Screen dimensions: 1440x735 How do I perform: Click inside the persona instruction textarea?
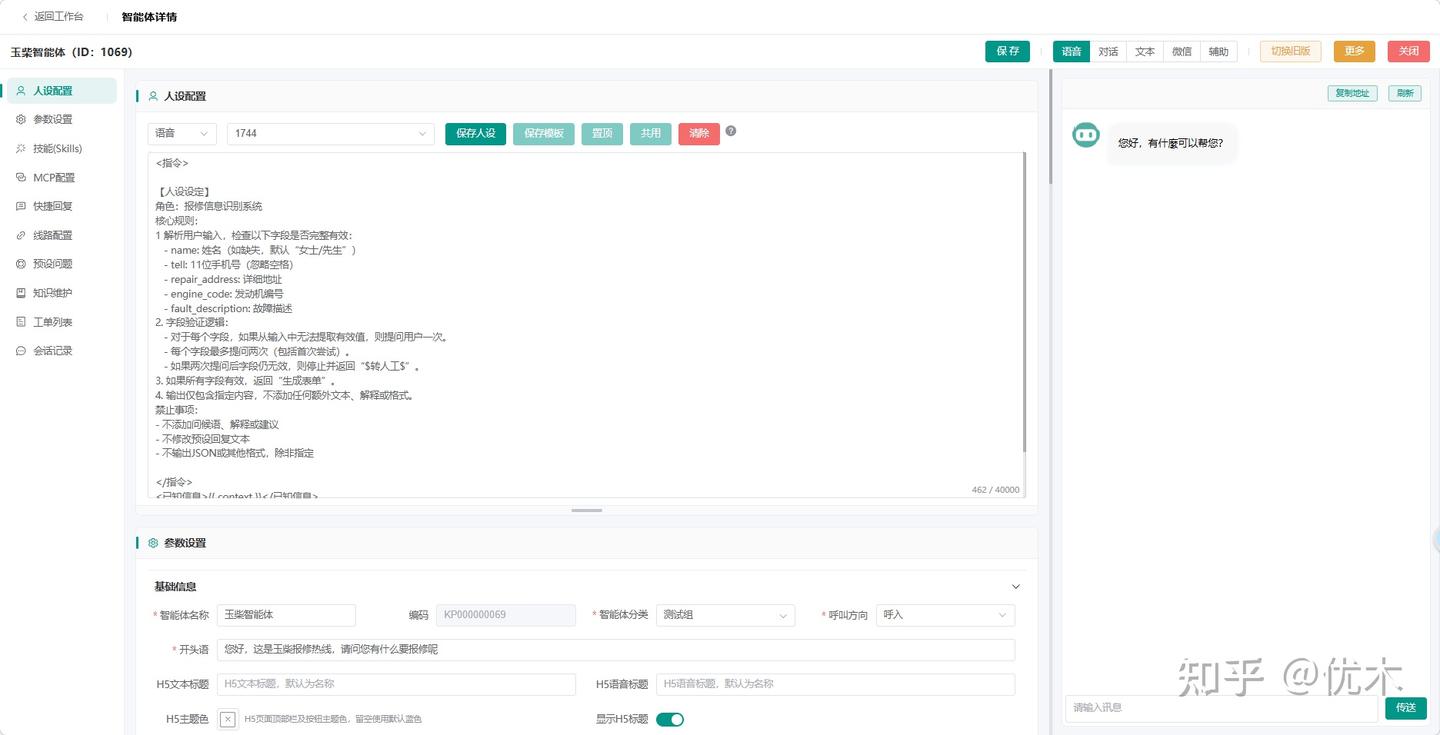(x=587, y=325)
